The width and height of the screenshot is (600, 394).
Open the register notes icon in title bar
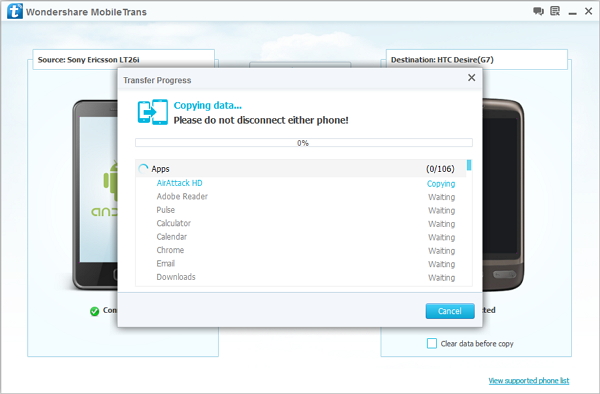click(555, 11)
